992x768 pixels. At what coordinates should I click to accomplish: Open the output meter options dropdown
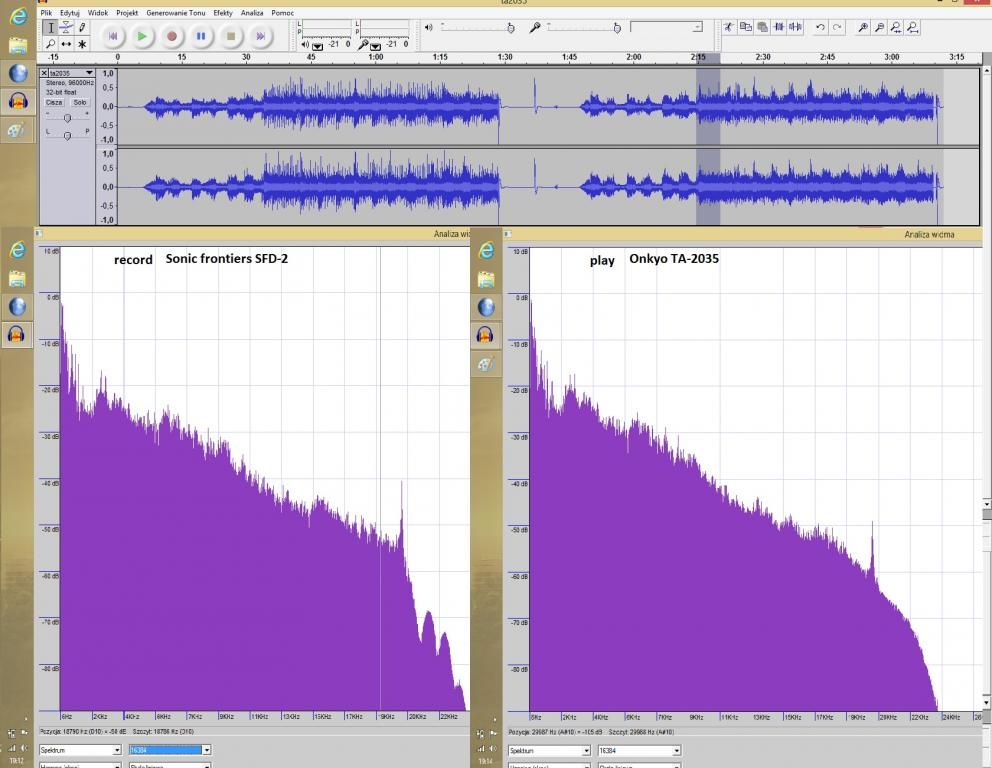(x=318, y=46)
